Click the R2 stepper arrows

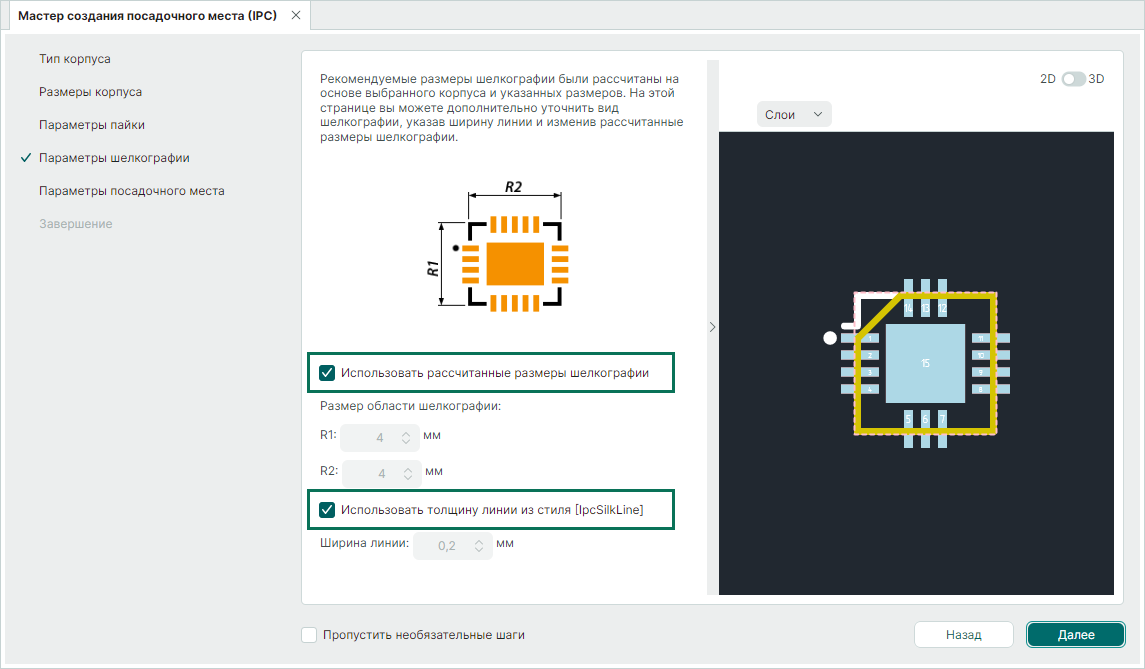pyautogui.click(x=408, y=474)
